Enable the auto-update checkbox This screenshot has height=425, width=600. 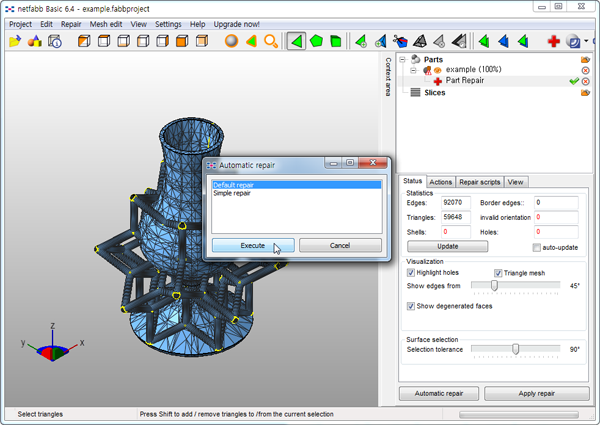[x=536, y=248]
